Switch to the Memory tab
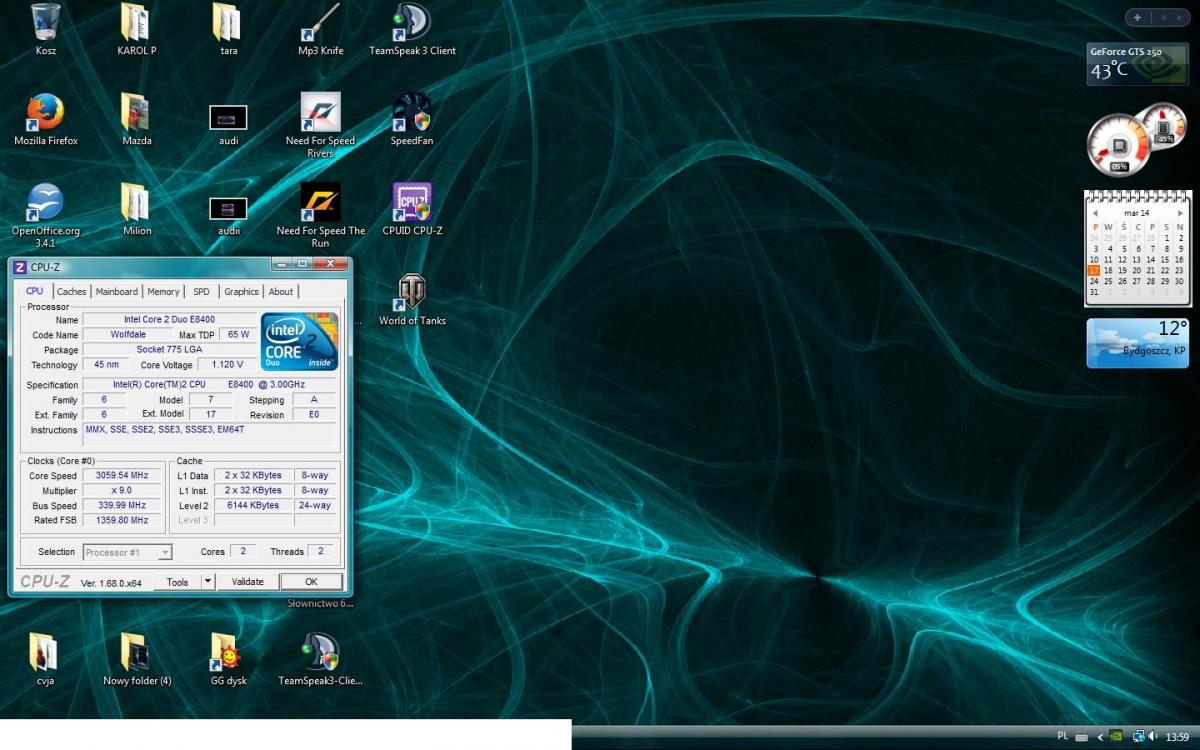 (x=163, y=291)
